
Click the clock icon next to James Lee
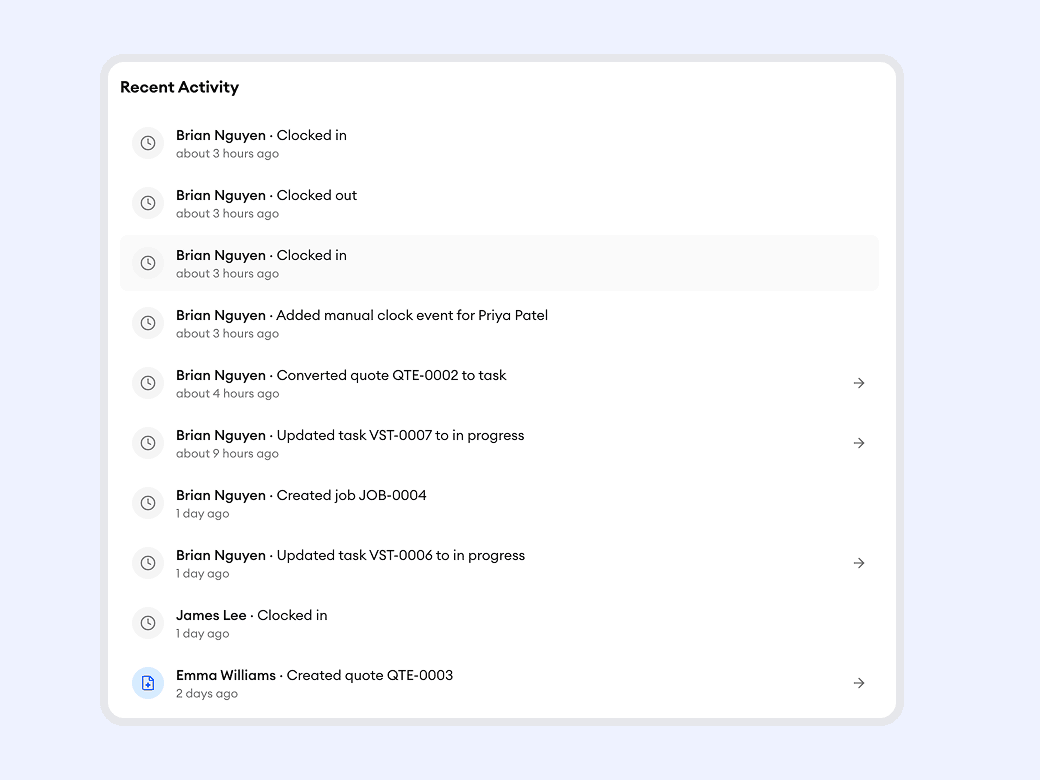pos(148,623)
